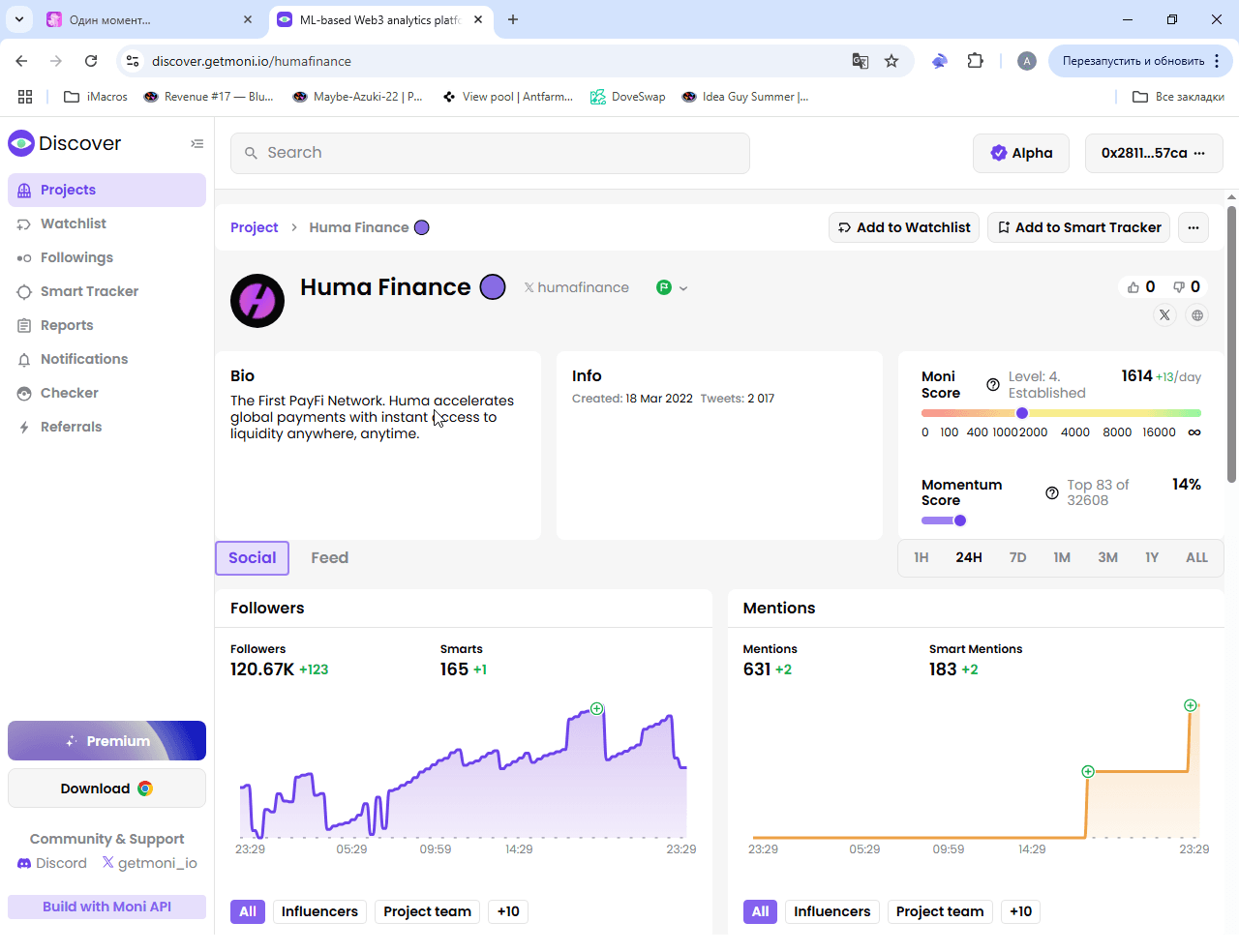Open the Discover logo home
The height and width of the screenshot is (952, 1239).
[x=65, y=143]
